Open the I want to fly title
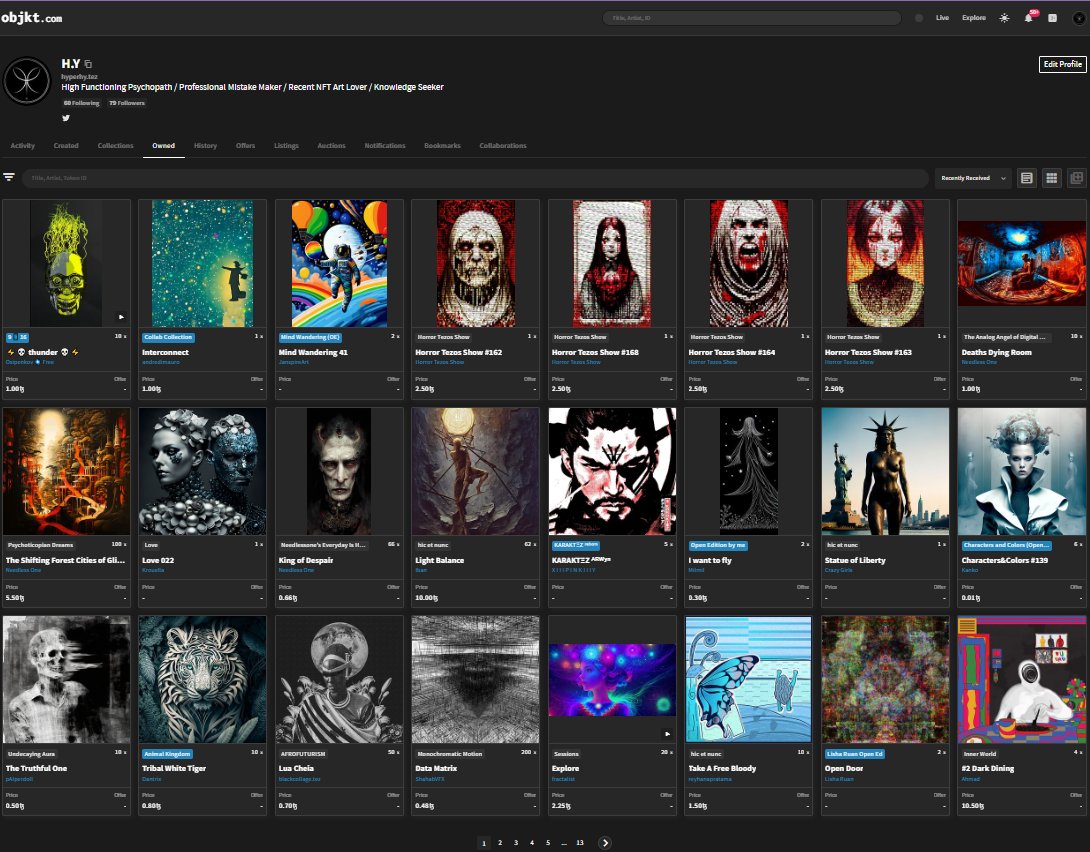Viewport: 1090px width, 852px height. click(x=710, y=560)
